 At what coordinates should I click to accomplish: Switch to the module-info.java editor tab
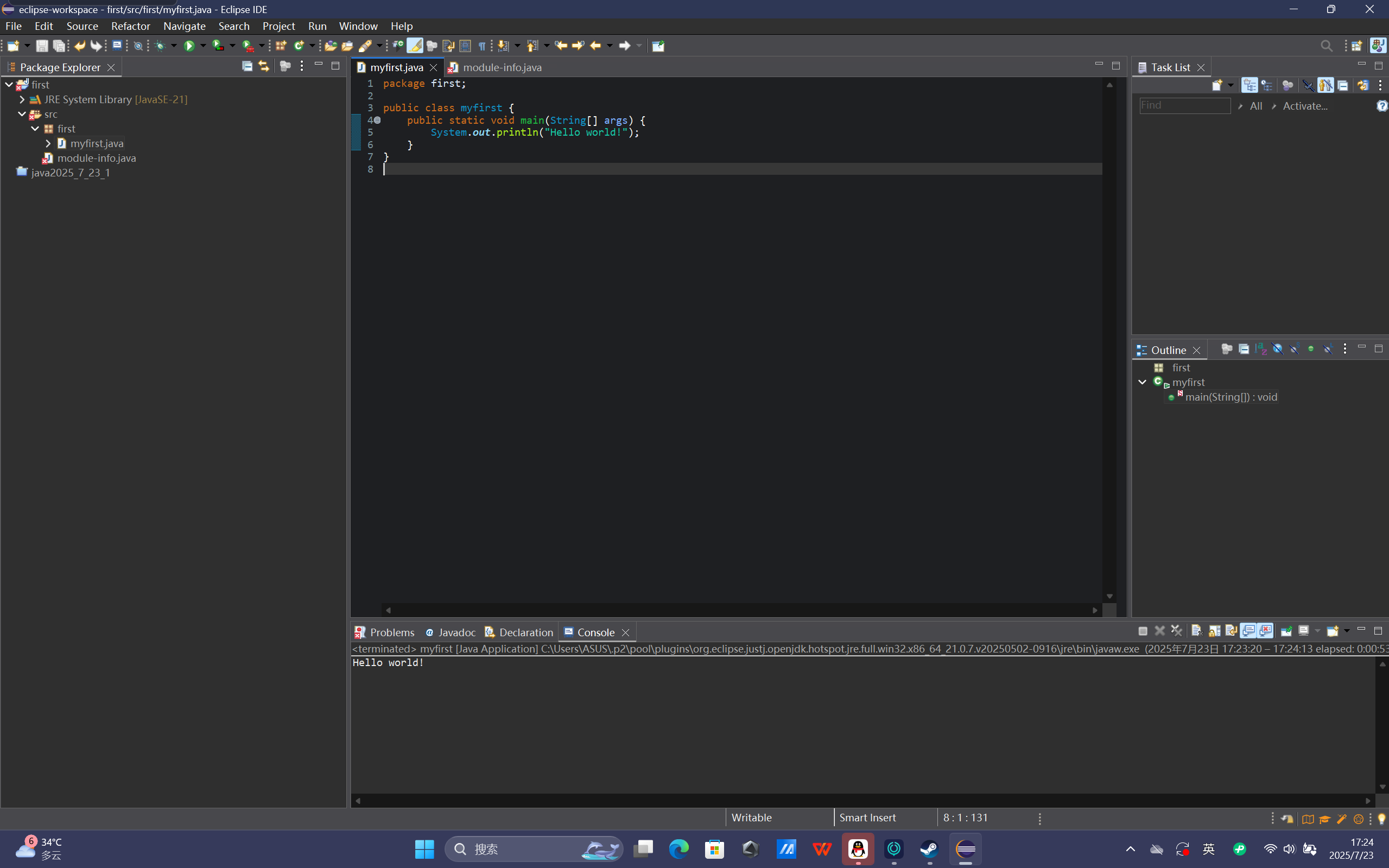501,67
